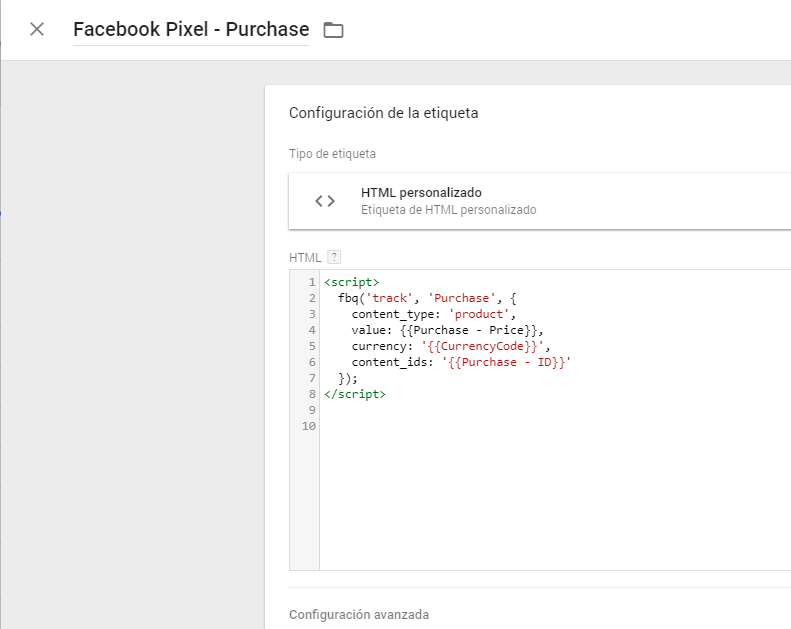Edit the tag name Facebook Pixel - Purchase

click(x=191, y=30)
